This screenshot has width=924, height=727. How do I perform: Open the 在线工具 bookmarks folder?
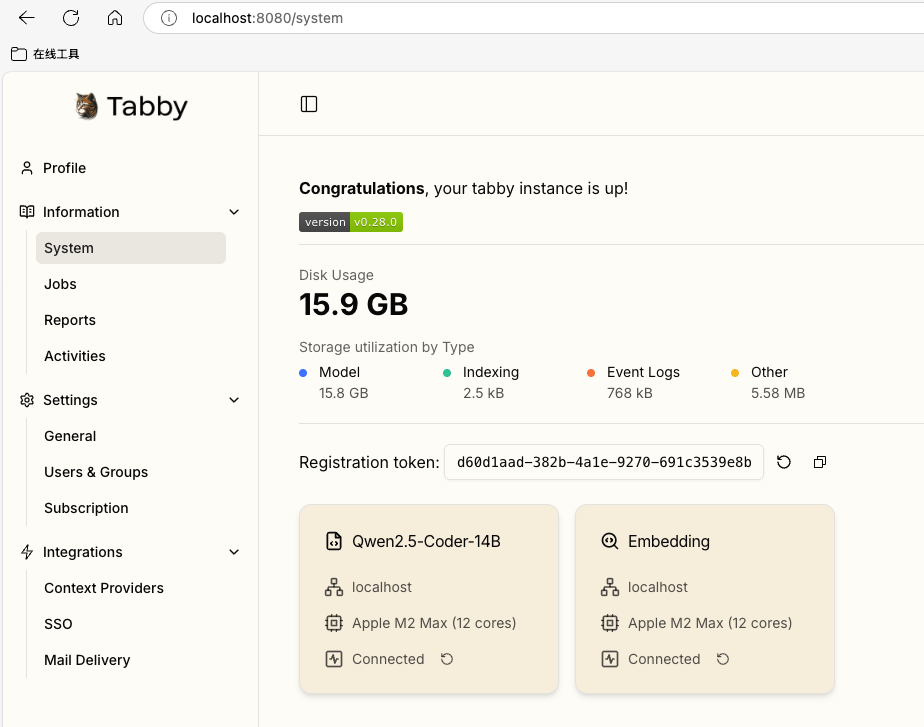tap(45, 54)
